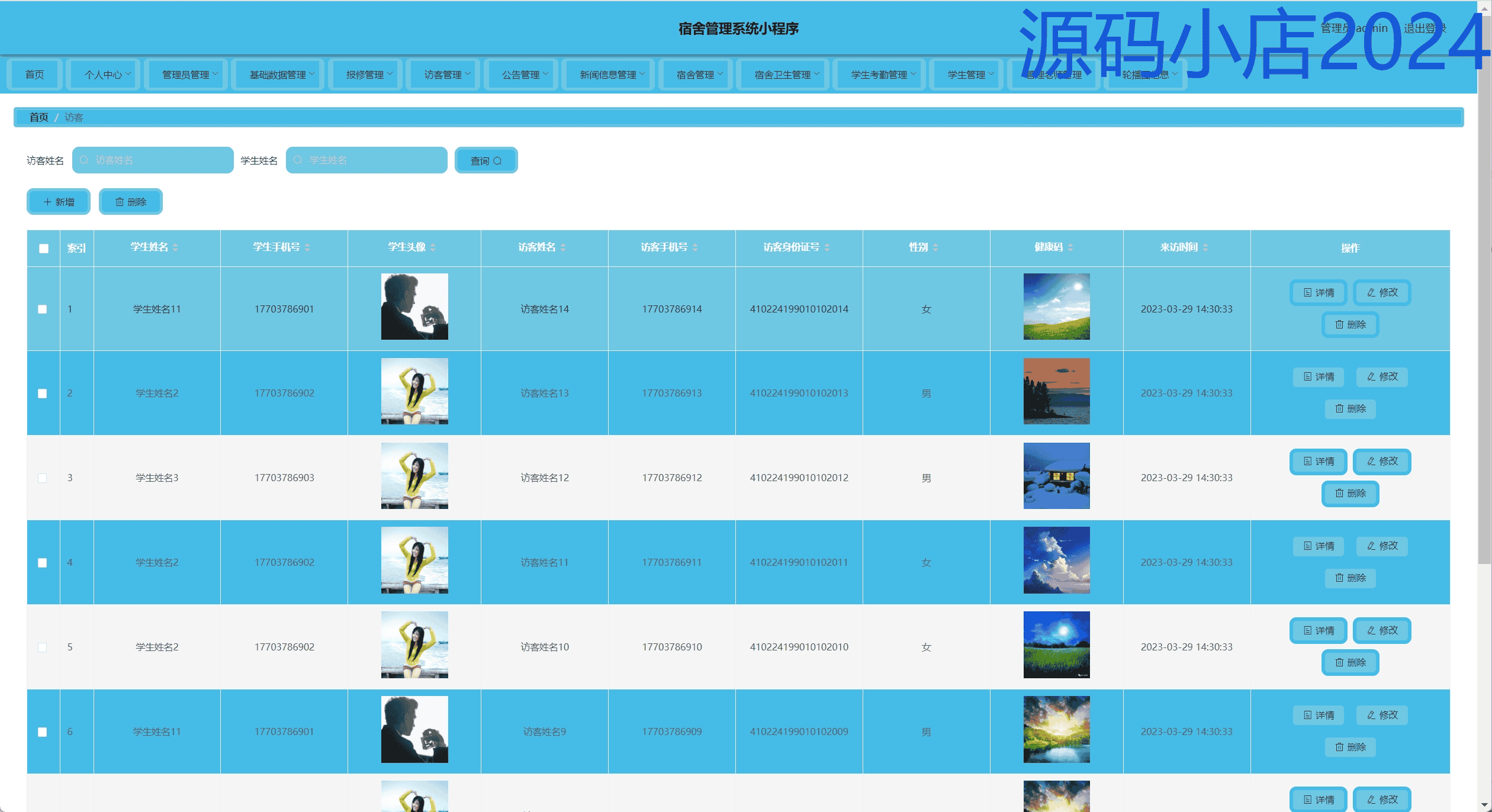Open student avatar for 访客姓名14 row
Screen dimensions: 1492x812
(414, 307)
